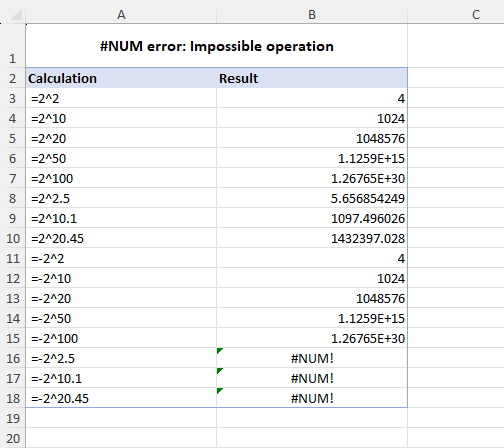Image resolution: width=504 pixels, height=448 pixels.
Task: Select column B header
Action: (312, 14)
